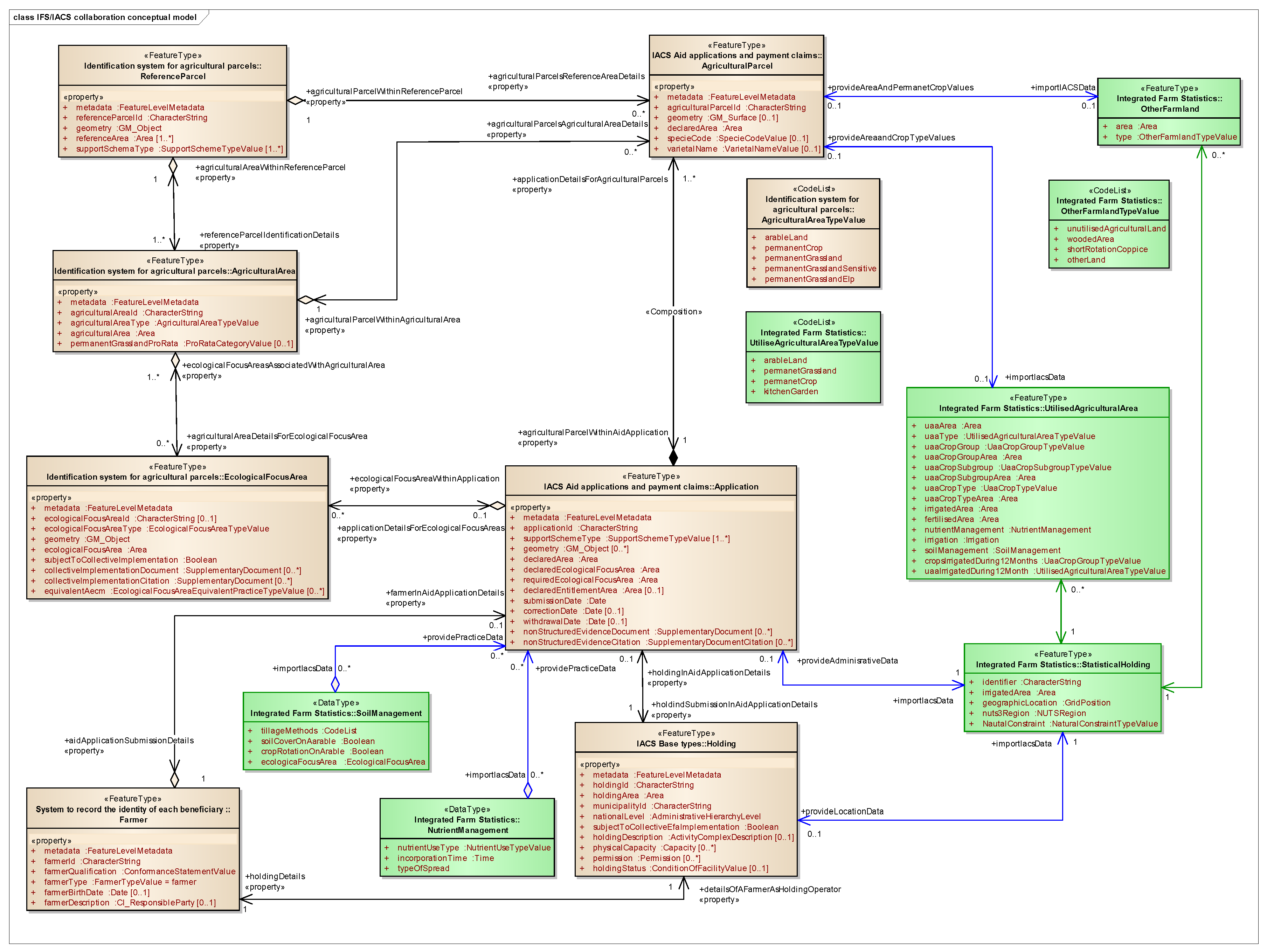Click the hollow diamond below ReferenceParcel box
The width and height of the screenshot is (1267, 952).
coord(173,166)
